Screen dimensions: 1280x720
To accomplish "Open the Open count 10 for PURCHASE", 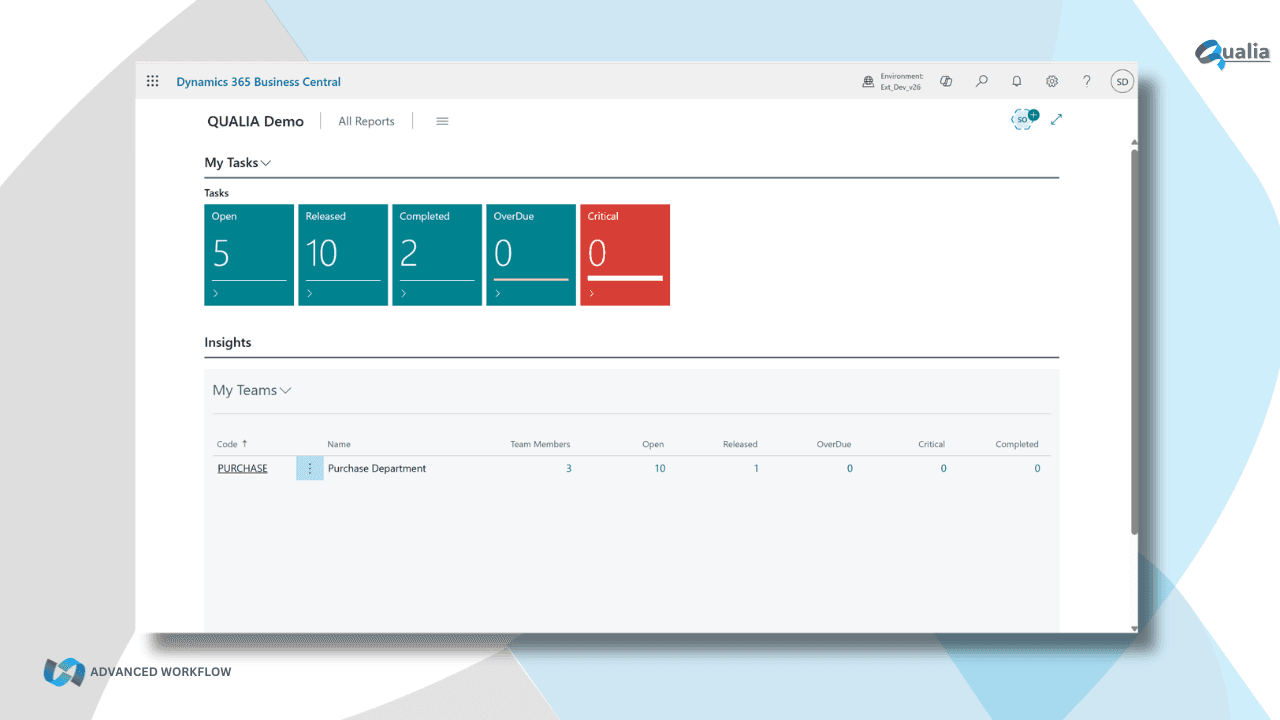I will click(660, 468).
